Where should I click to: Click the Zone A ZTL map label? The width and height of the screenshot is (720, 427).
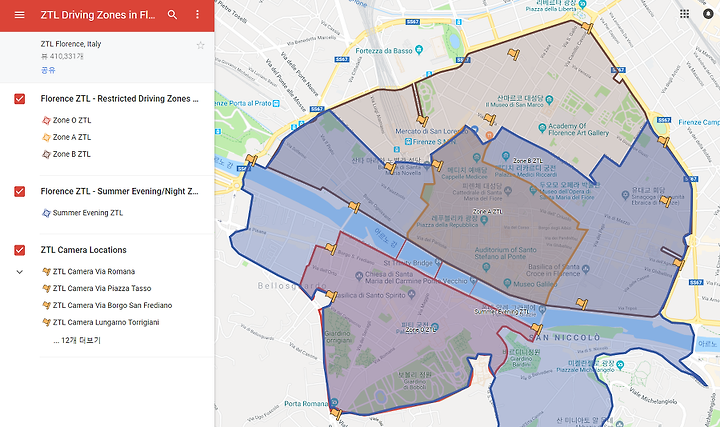coord(487,212)
